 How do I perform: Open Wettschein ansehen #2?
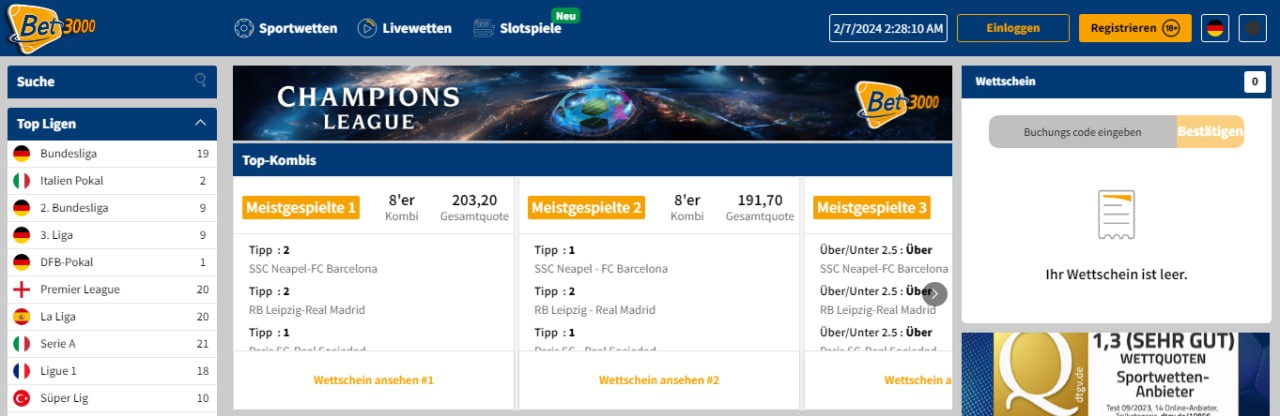point(659,380)
